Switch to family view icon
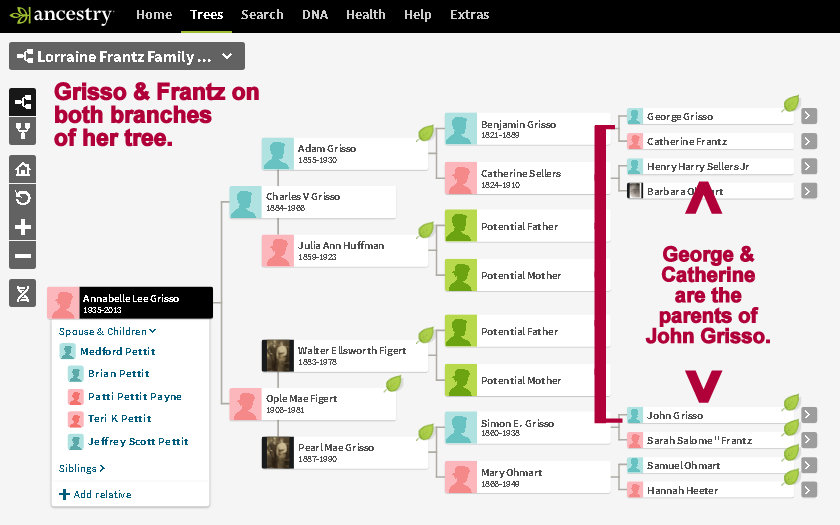This screenshot has width=840, height=525. (x=23, y=130)
